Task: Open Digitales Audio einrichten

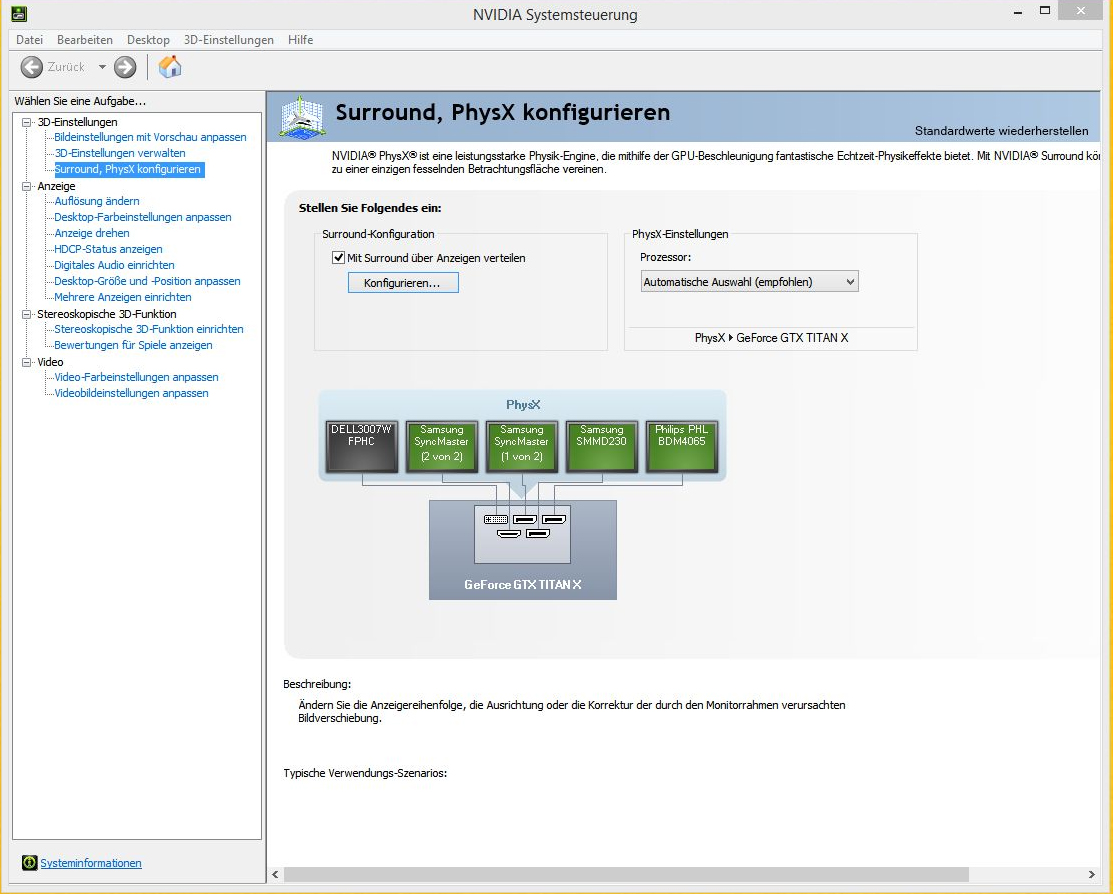Action: [x=114, y=265]
